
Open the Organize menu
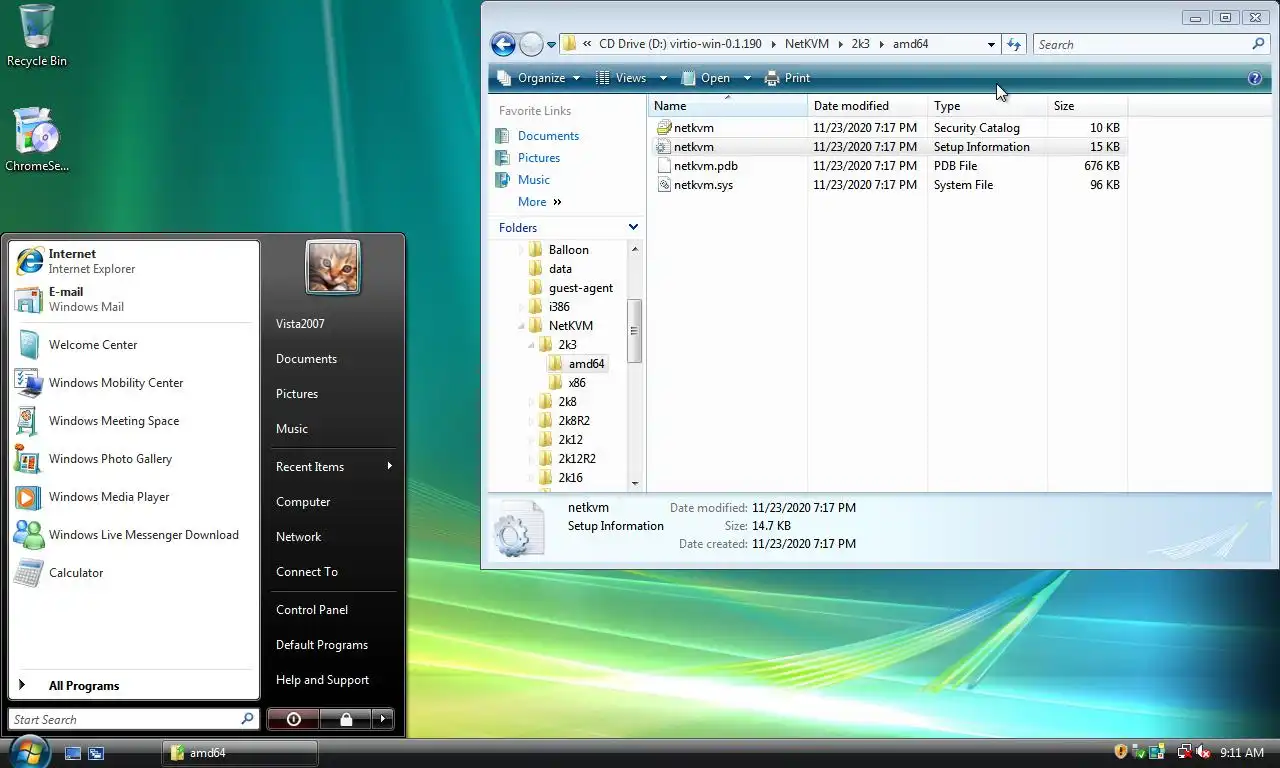point(538,78)
